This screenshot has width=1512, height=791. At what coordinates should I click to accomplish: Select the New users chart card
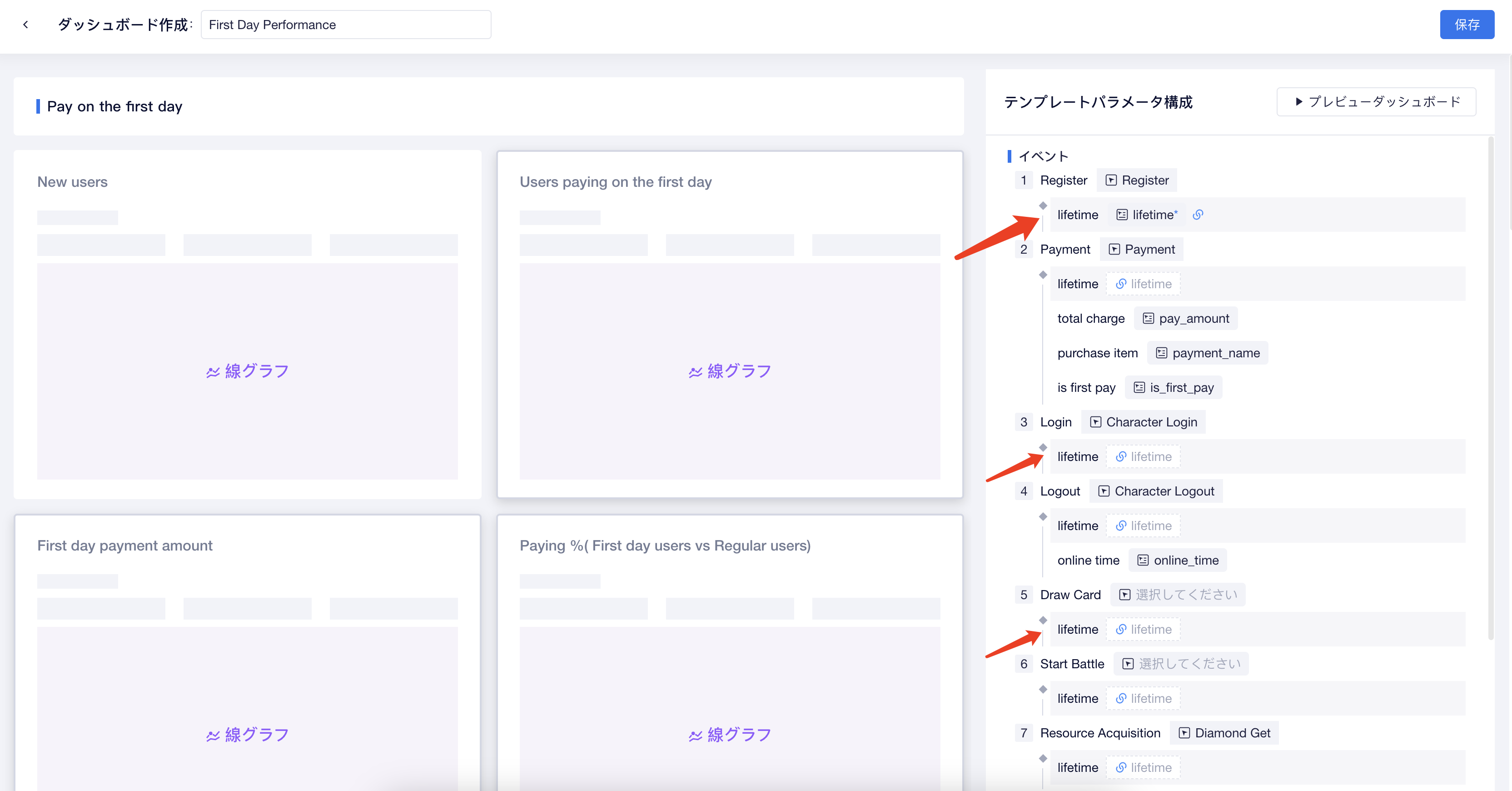click(247, 325)
